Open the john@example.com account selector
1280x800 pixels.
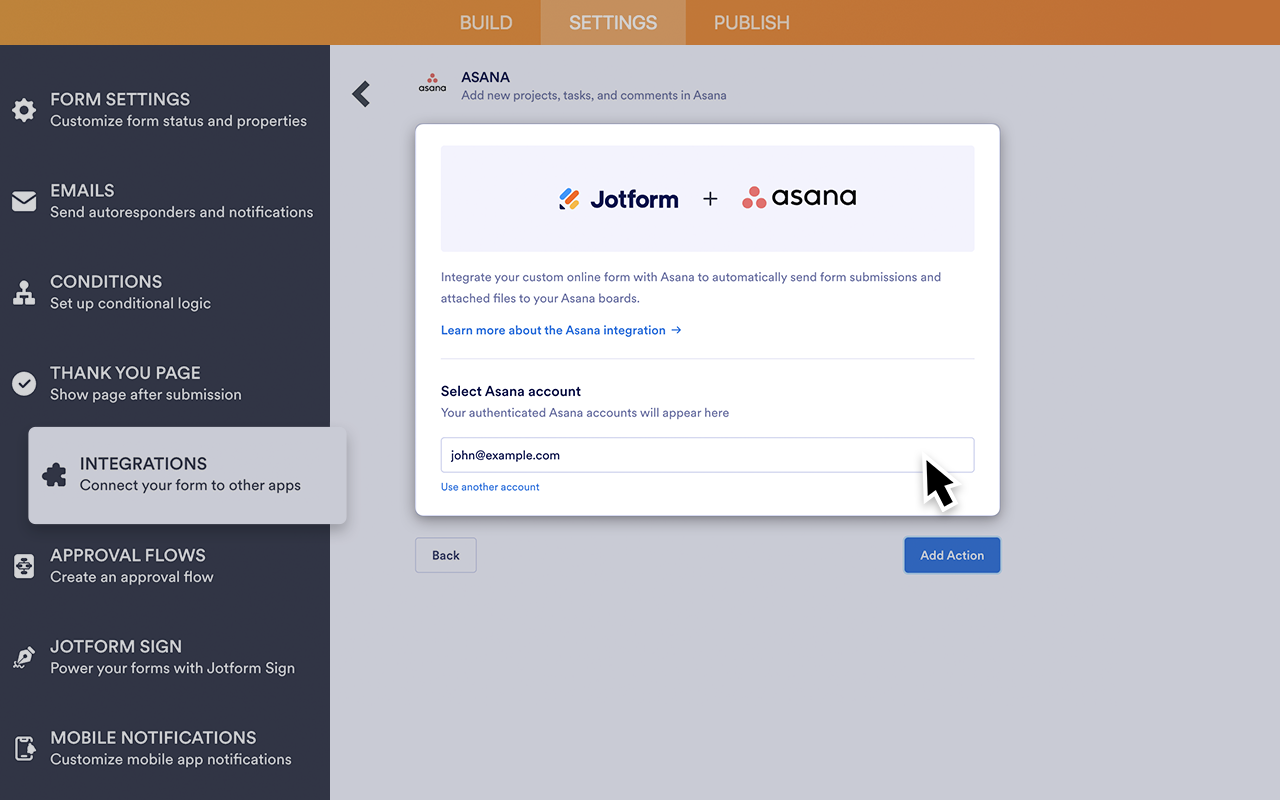click(x=707, y=455)
